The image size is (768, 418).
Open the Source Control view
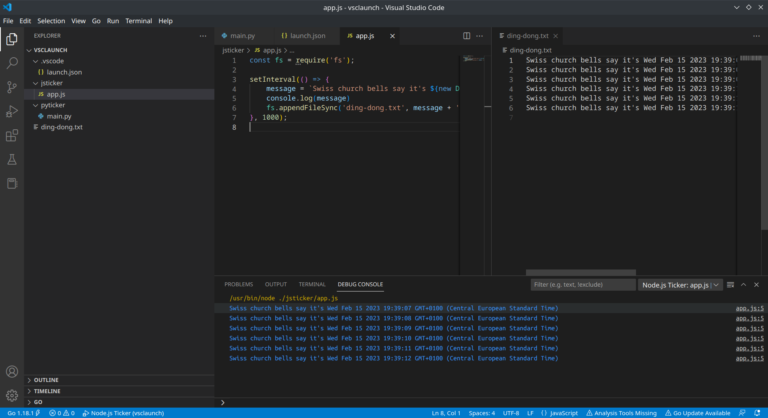tap(12, 87)
